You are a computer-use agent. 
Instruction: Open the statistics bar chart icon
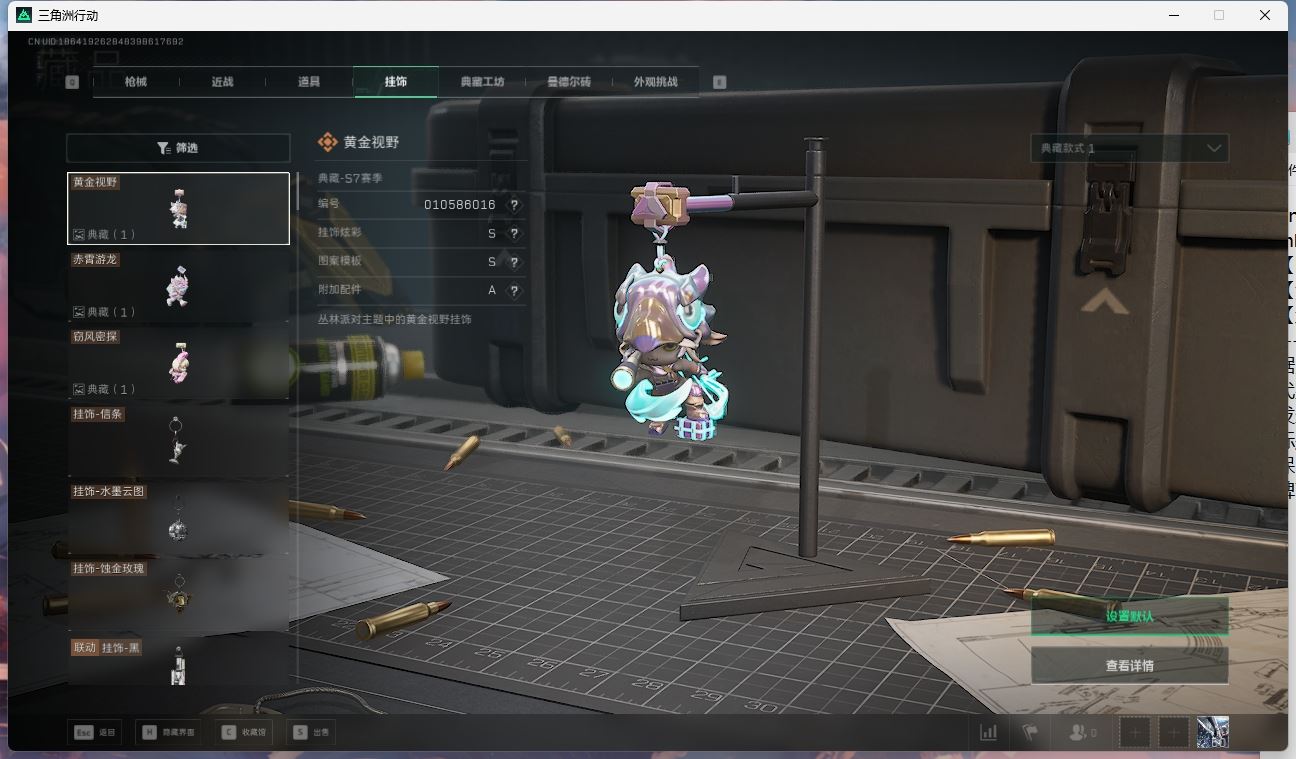988,733
